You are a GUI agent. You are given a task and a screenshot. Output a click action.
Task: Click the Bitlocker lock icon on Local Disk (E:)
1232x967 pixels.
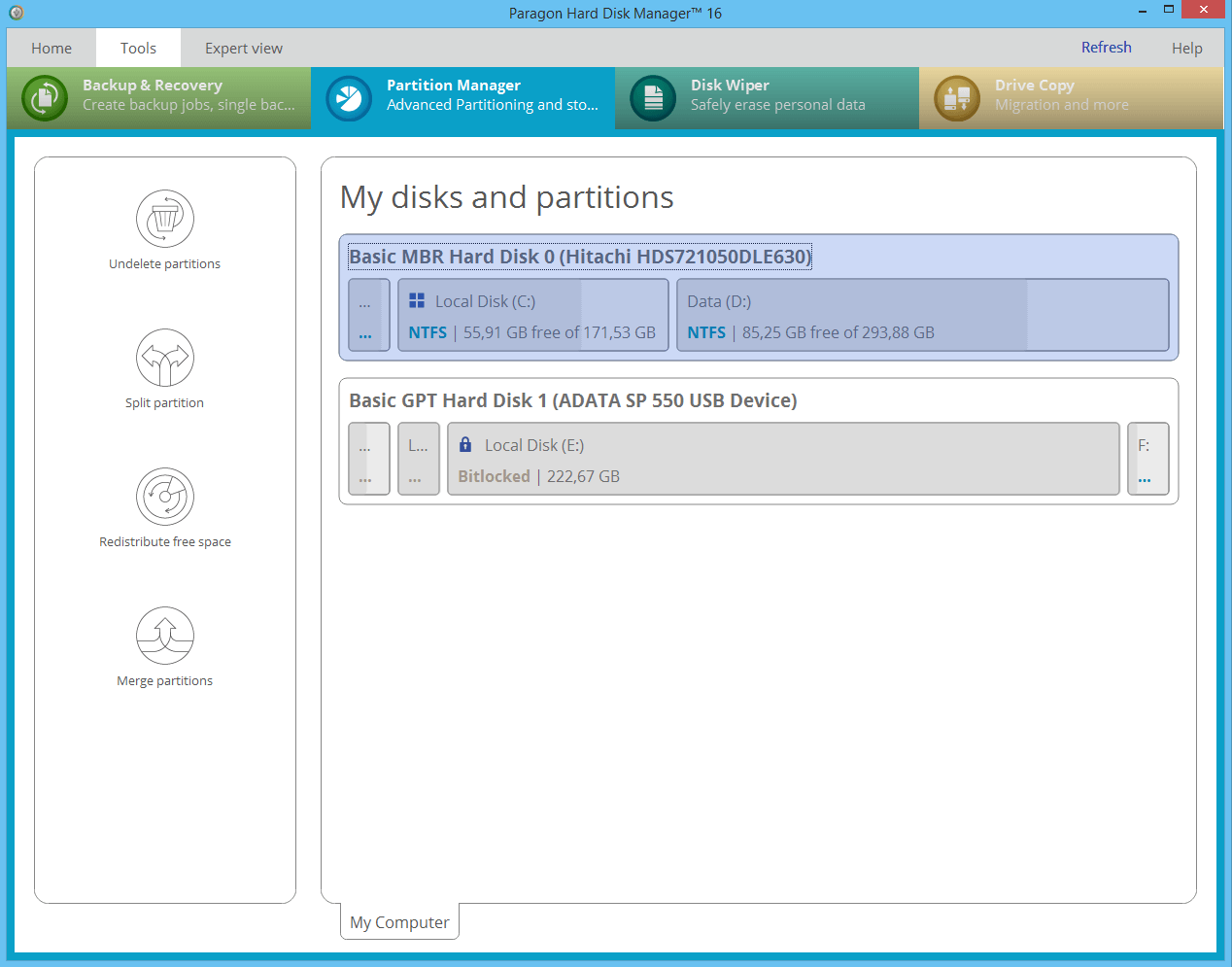[465, 444]
